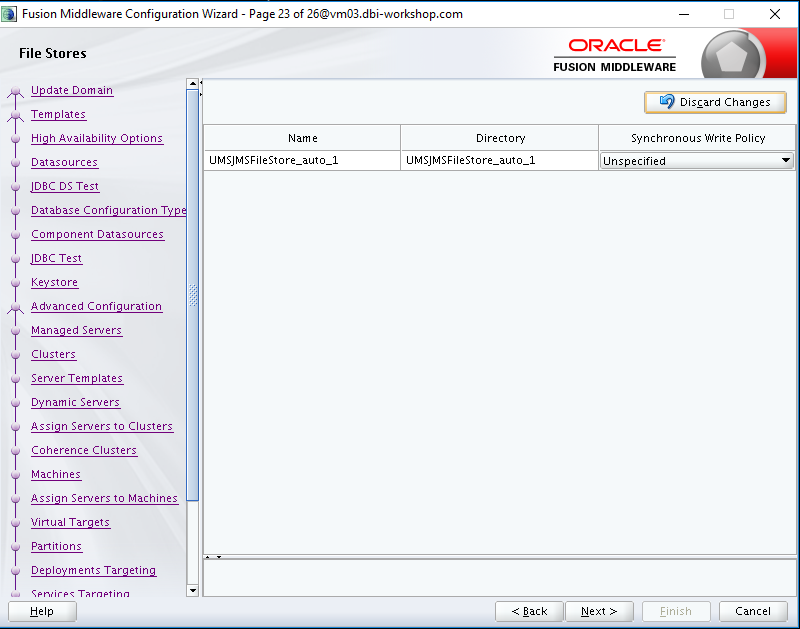Viewport: 800px width, 629px height.
Task: Close the Configuration Wizard window
Action: click(774, 14)
